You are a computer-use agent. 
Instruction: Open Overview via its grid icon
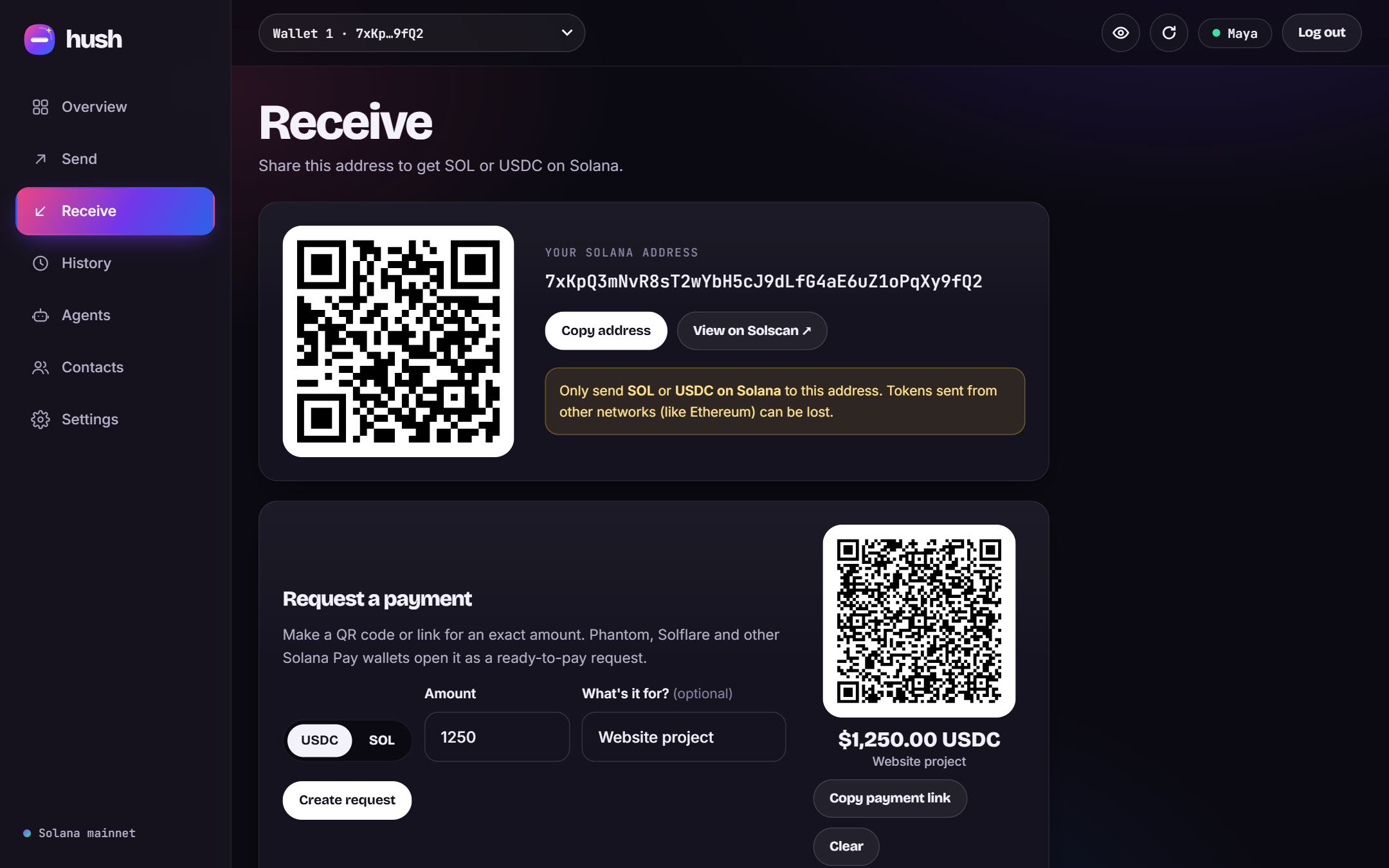(x=41, y=107)
